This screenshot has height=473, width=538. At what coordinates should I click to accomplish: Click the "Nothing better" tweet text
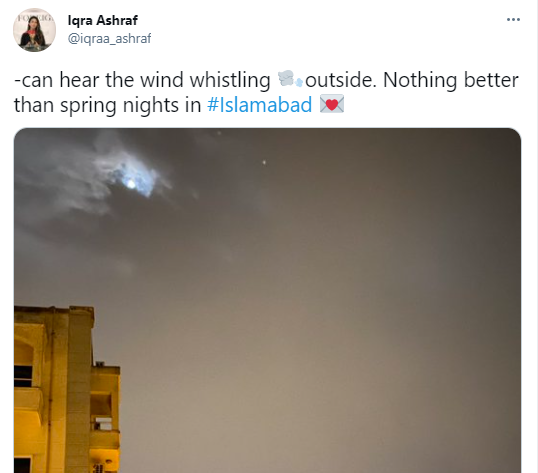point(451,80)
